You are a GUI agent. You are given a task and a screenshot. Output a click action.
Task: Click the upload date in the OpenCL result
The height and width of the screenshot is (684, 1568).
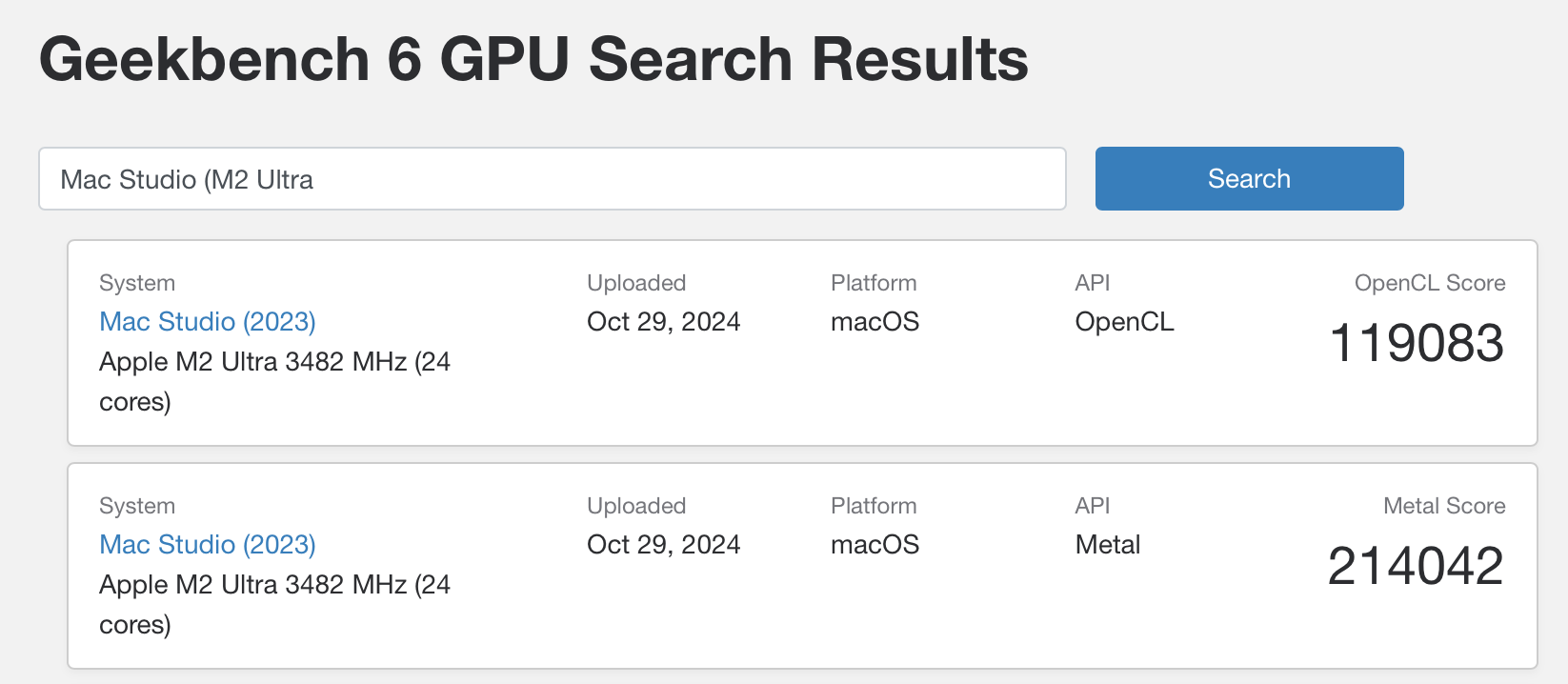tap(663, 322)
